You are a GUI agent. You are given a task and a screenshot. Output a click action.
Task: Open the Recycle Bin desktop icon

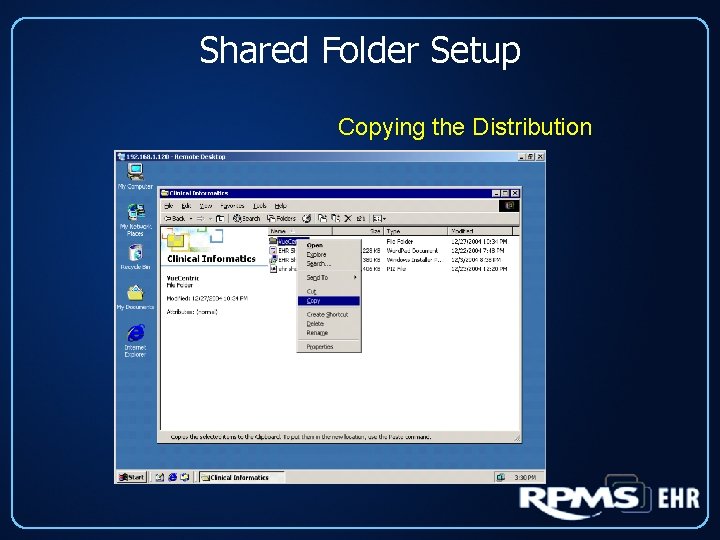click(x=135, y=257)
